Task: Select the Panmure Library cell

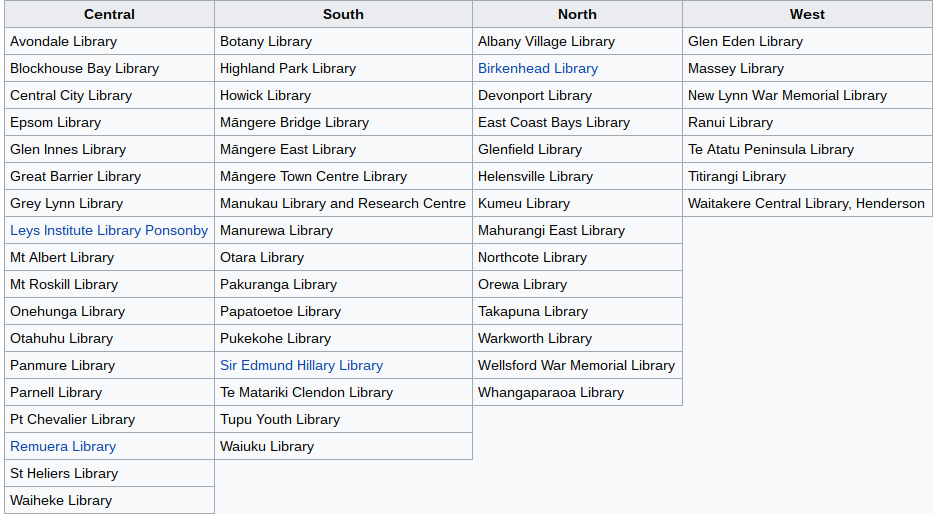Action: click(109, 366)
